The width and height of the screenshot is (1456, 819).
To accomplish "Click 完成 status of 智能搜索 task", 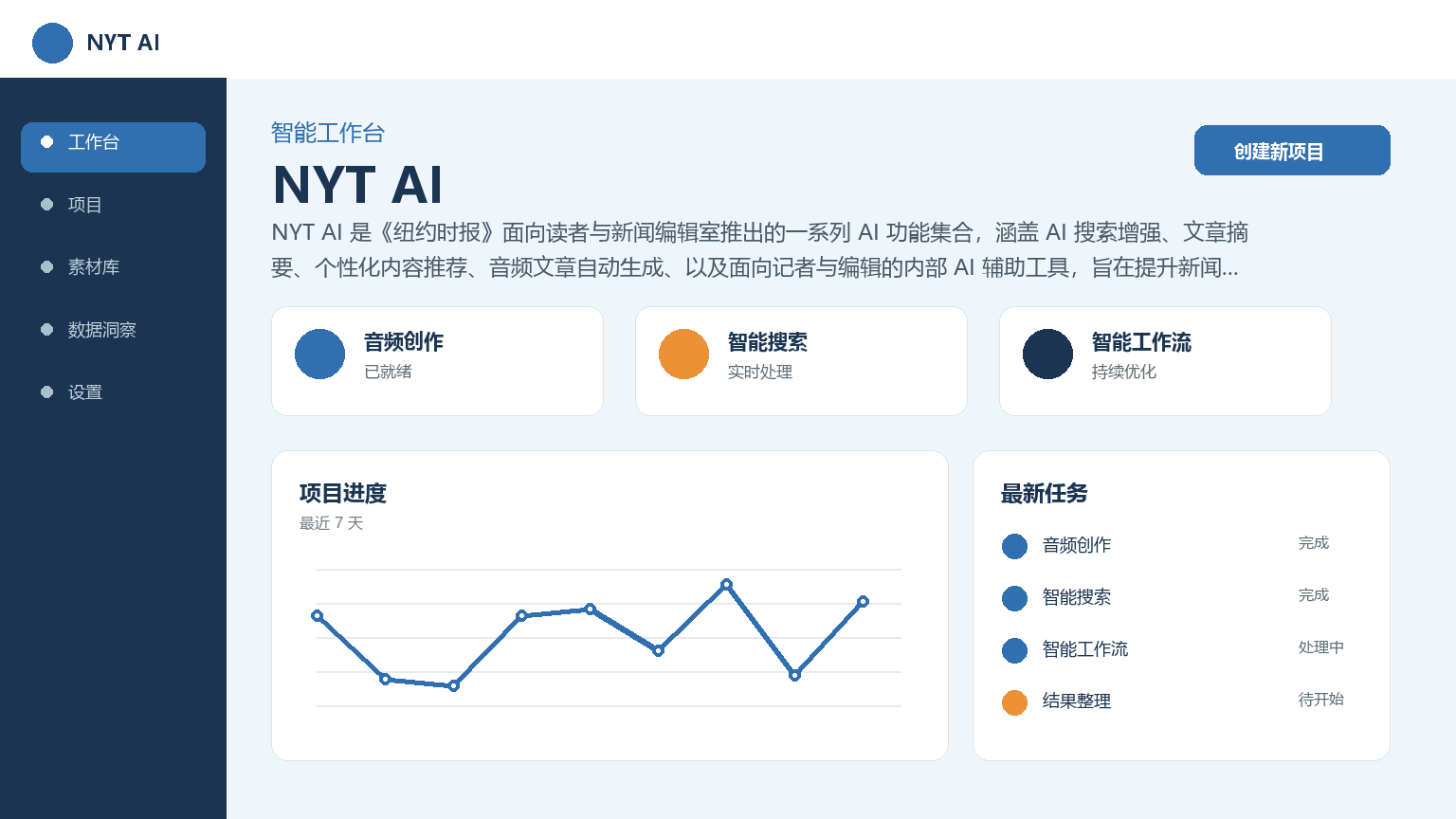I will click(x=1314, y=595).
